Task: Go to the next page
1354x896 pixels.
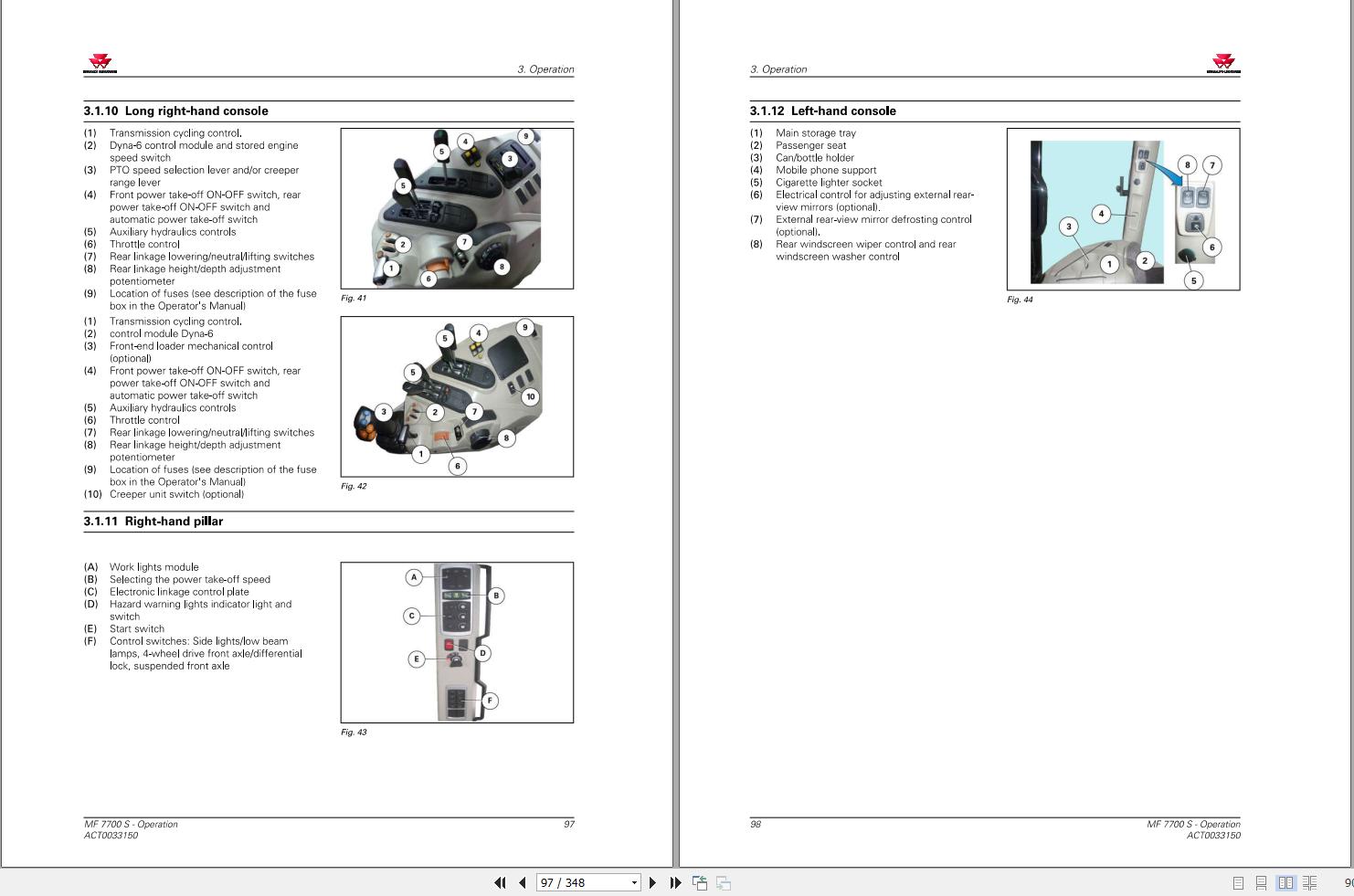Action: 652,882
